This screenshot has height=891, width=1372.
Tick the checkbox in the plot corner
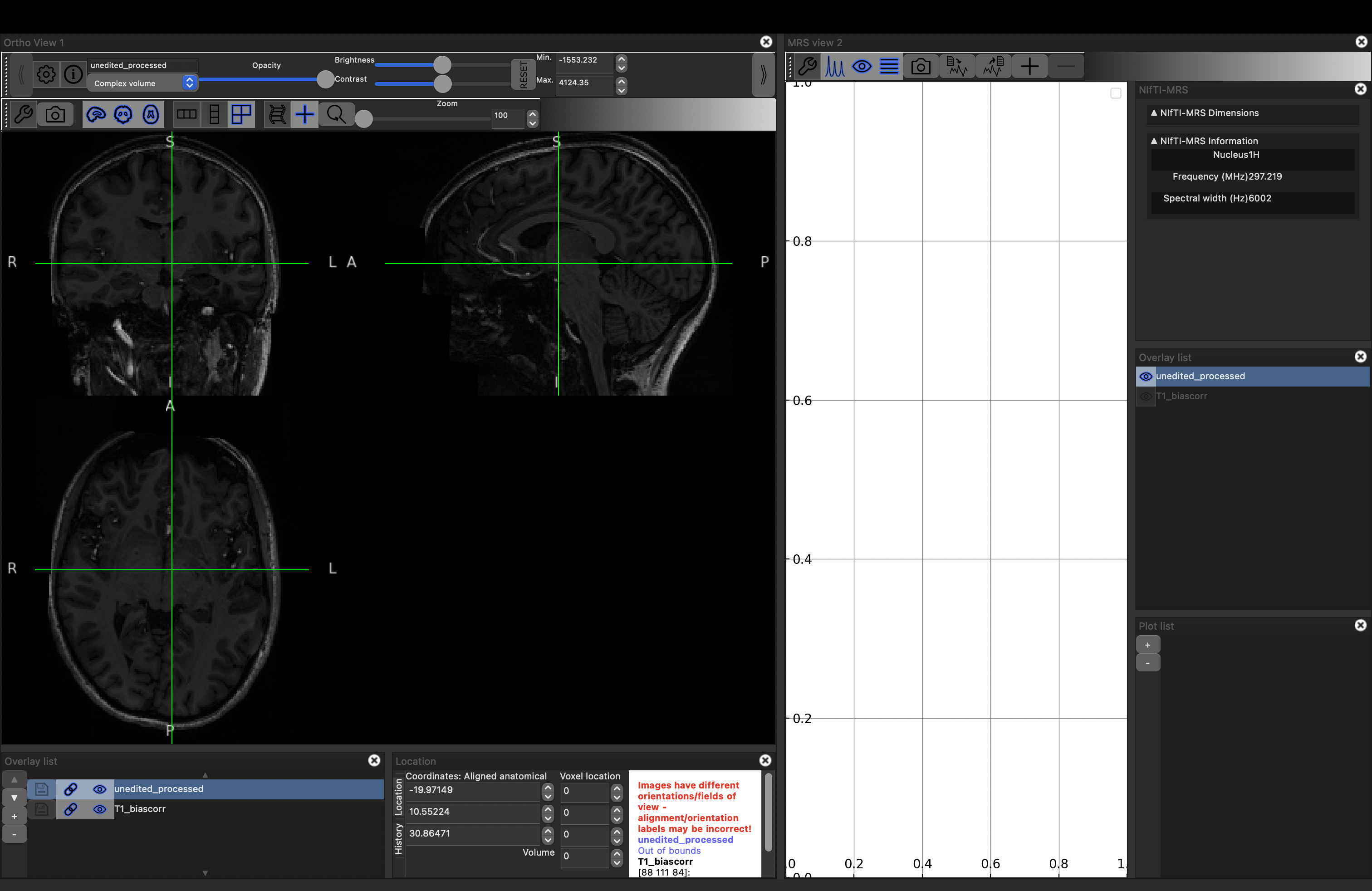point(1116,93)
